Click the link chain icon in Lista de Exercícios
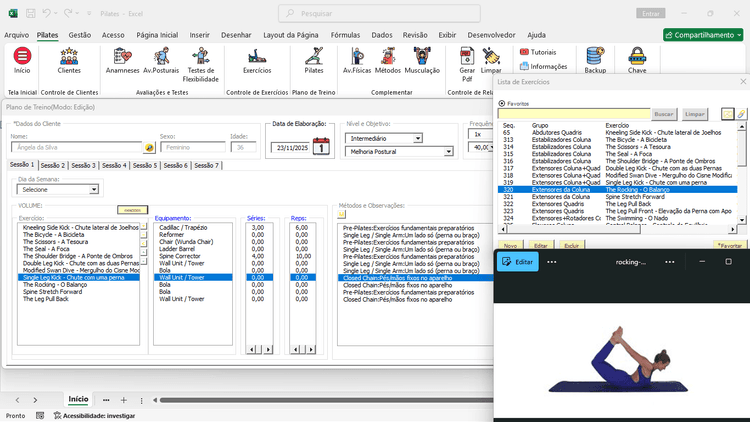 (x=741, y=114)
